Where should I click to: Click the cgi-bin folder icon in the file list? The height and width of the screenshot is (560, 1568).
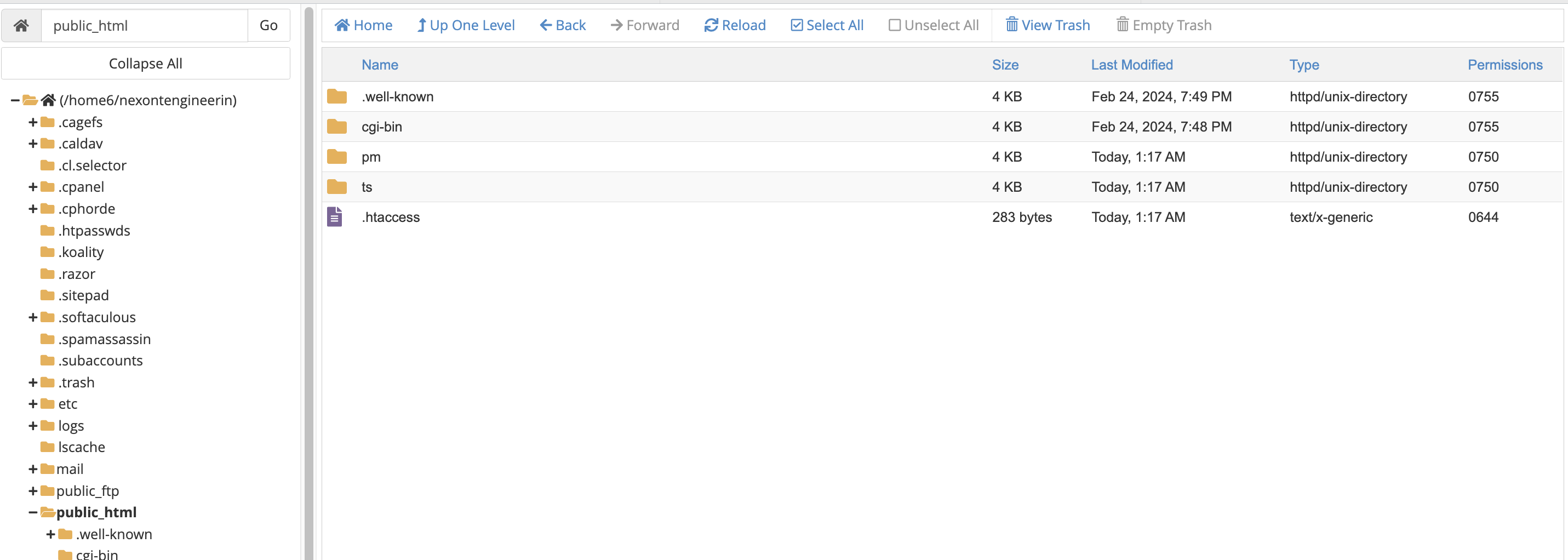coord(336,127)
